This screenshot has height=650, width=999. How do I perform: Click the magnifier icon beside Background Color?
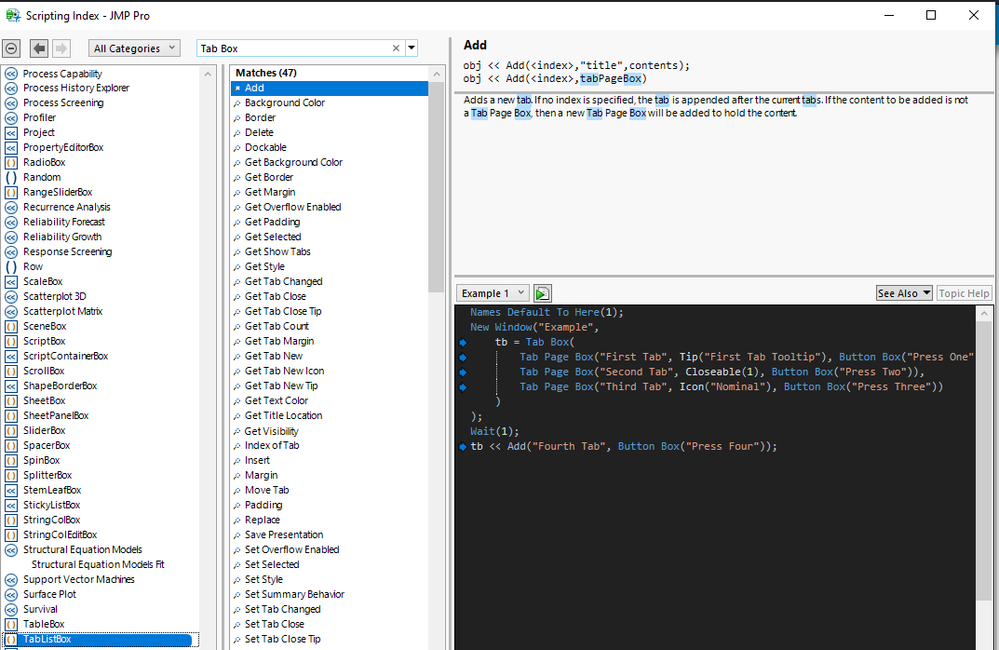237,104
